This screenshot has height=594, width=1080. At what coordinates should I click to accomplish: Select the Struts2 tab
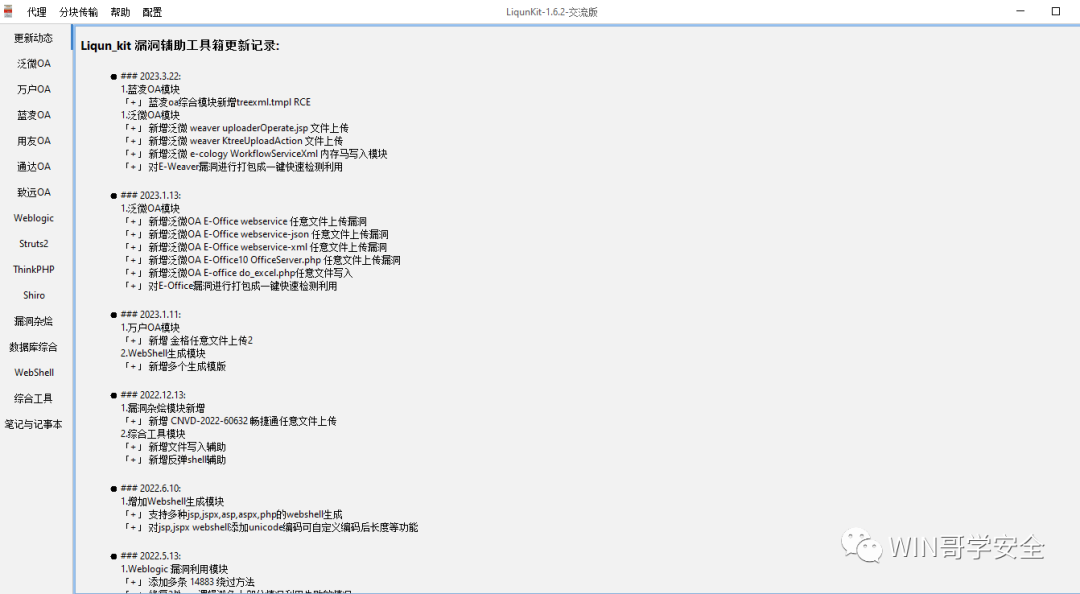(34, 243)
